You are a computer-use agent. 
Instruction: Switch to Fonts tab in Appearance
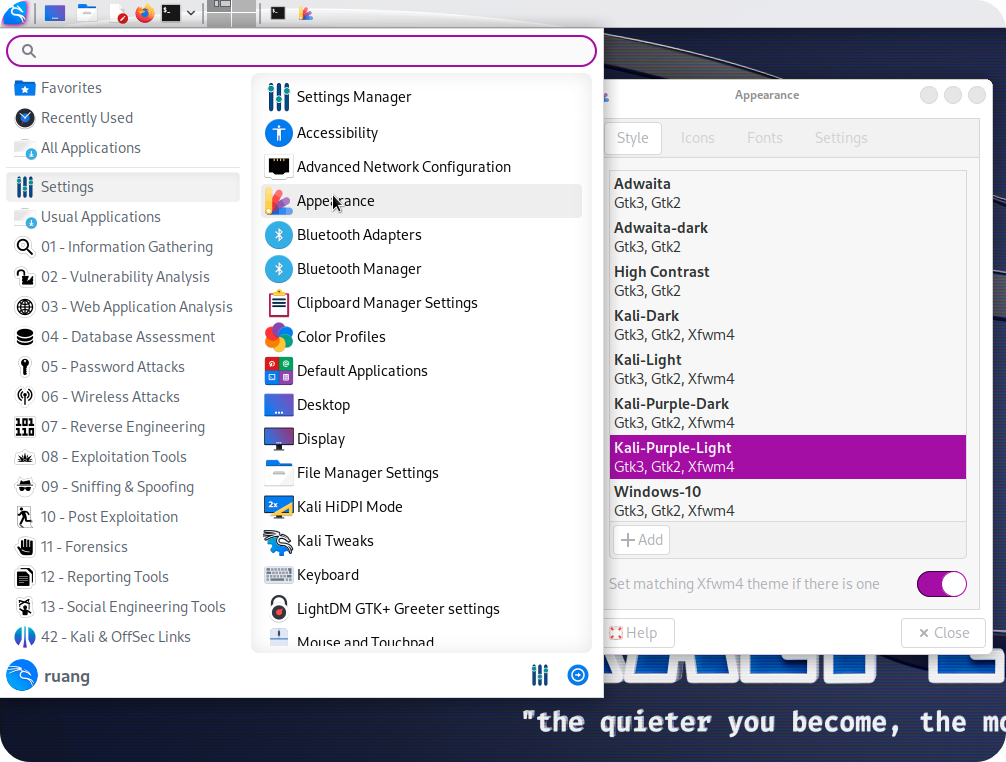point(764,138)
